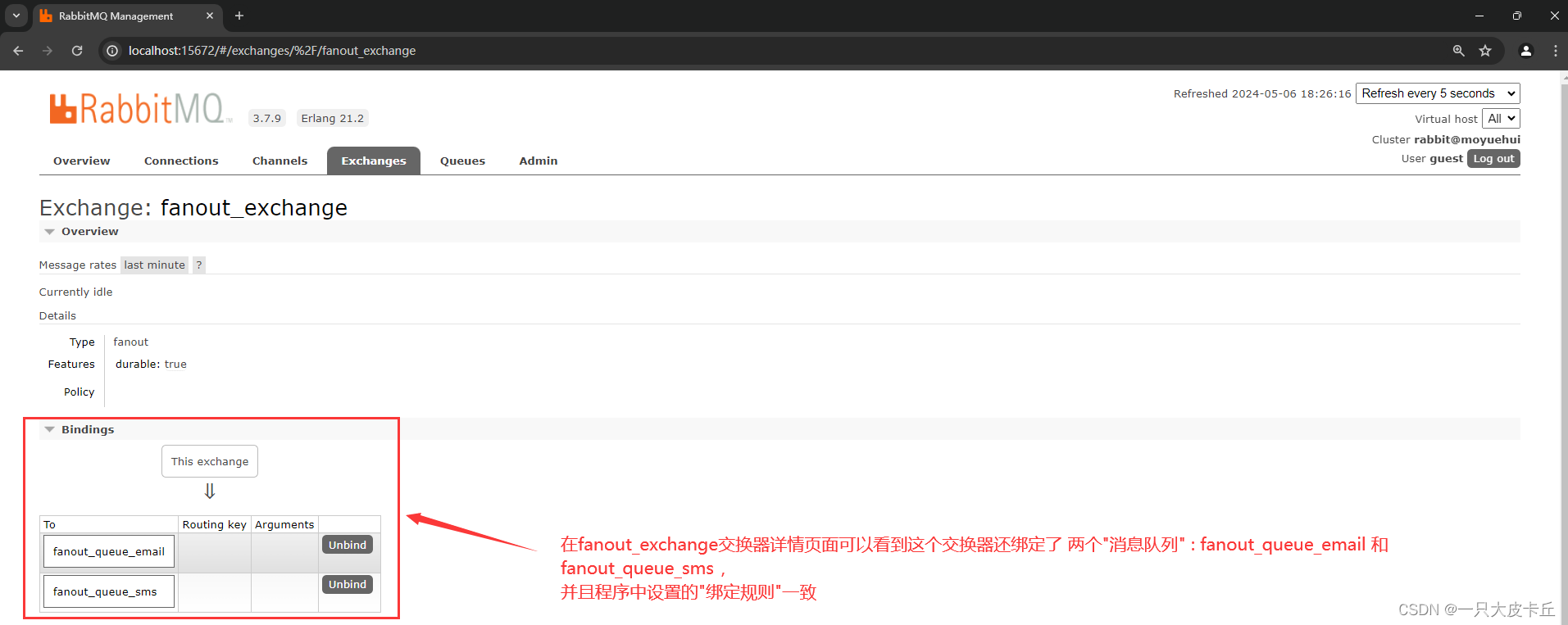Click the Refreshed 2024-05-06 18:26:16 timestamp
Screen dimensions: 1568x625
coord(1262,93)
